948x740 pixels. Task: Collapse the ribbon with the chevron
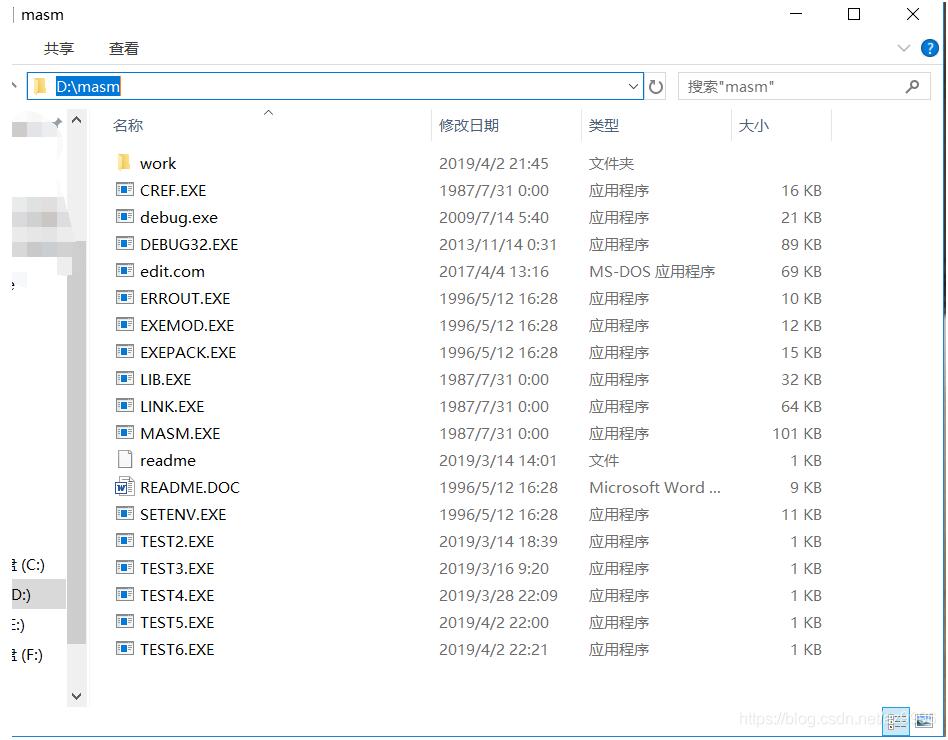(904, 47)
